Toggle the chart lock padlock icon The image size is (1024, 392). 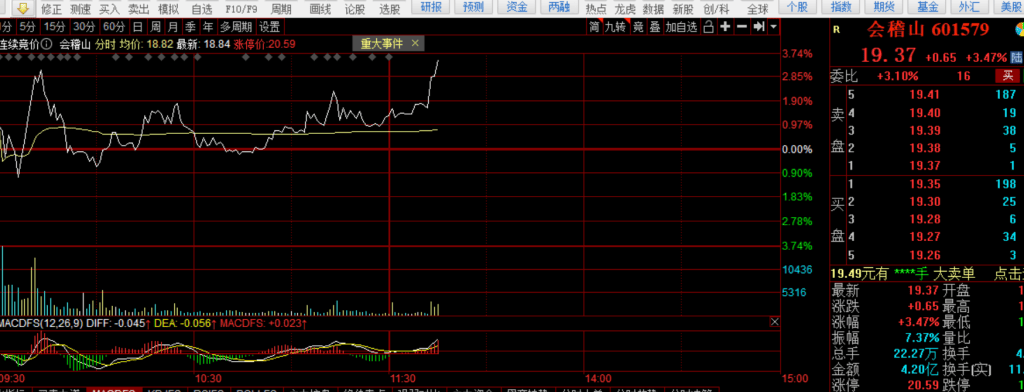point(709,27)
